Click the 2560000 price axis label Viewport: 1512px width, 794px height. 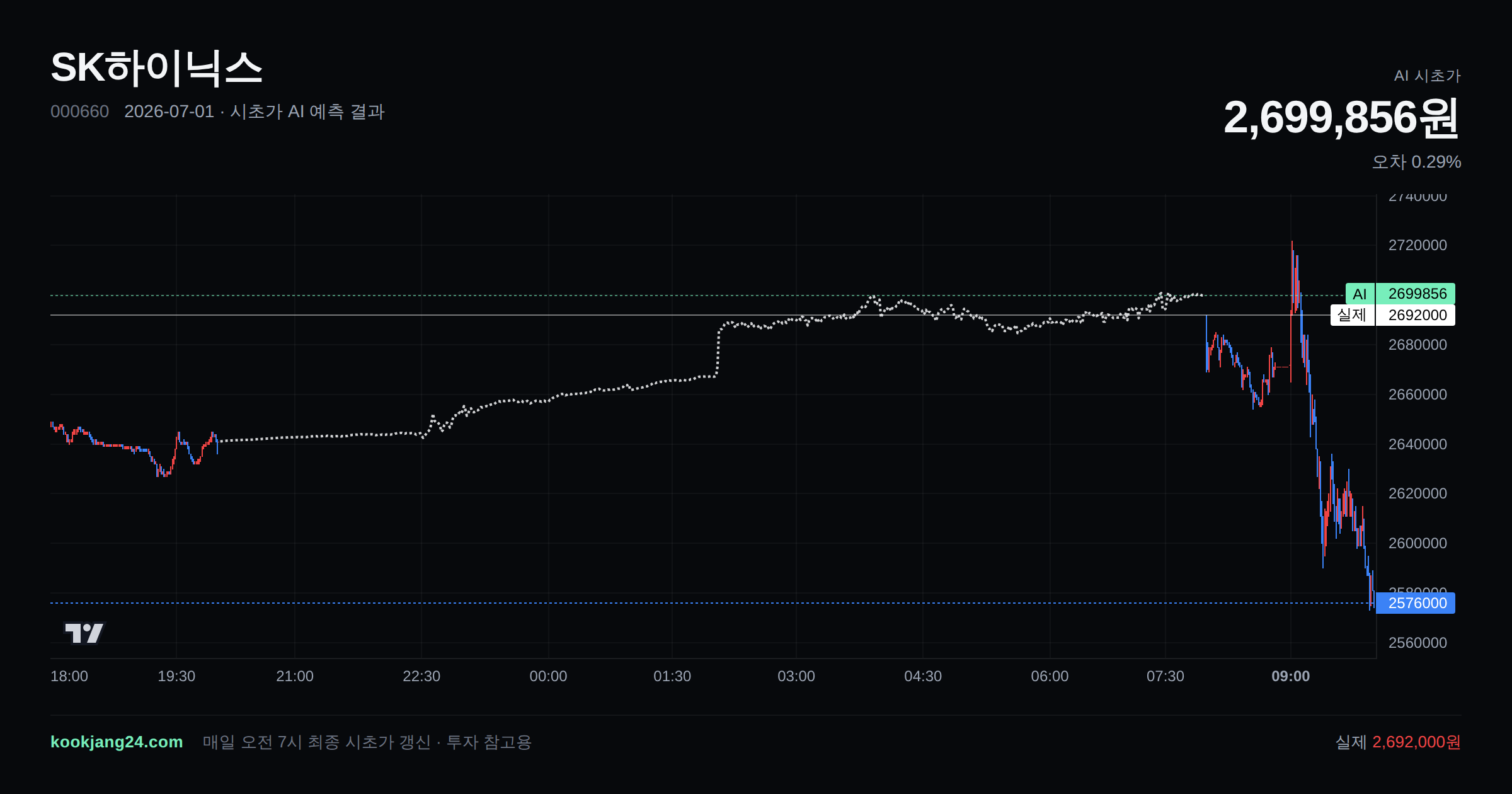[x=1417, y=643]
